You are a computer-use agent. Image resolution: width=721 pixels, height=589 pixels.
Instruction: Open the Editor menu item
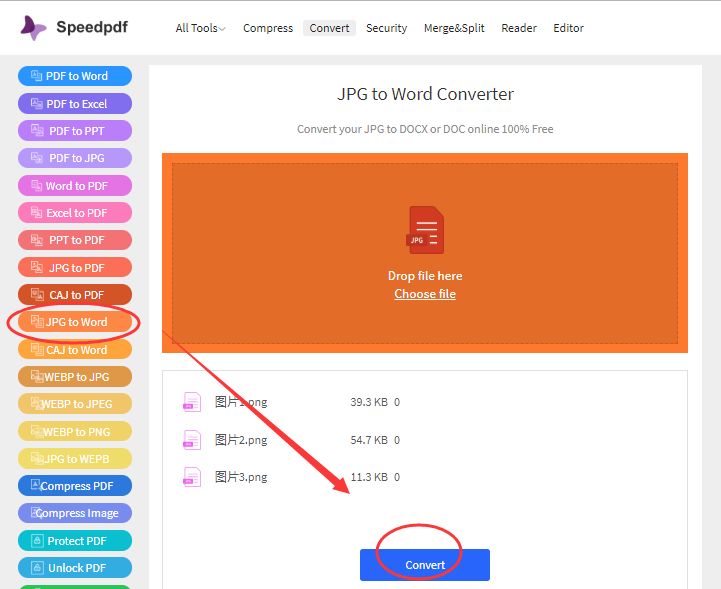click(x=568, y=28)
